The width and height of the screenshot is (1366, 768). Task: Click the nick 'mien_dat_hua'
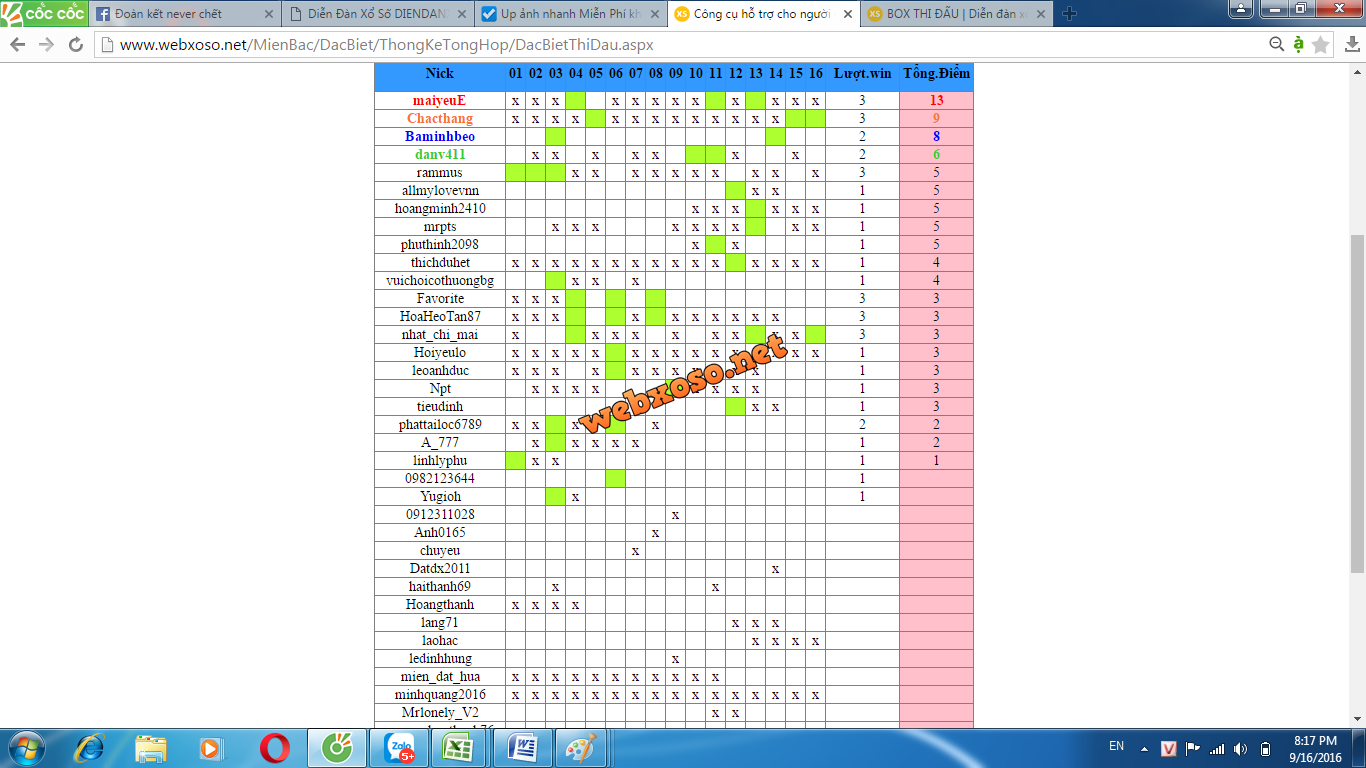click(x=440, y=677)
